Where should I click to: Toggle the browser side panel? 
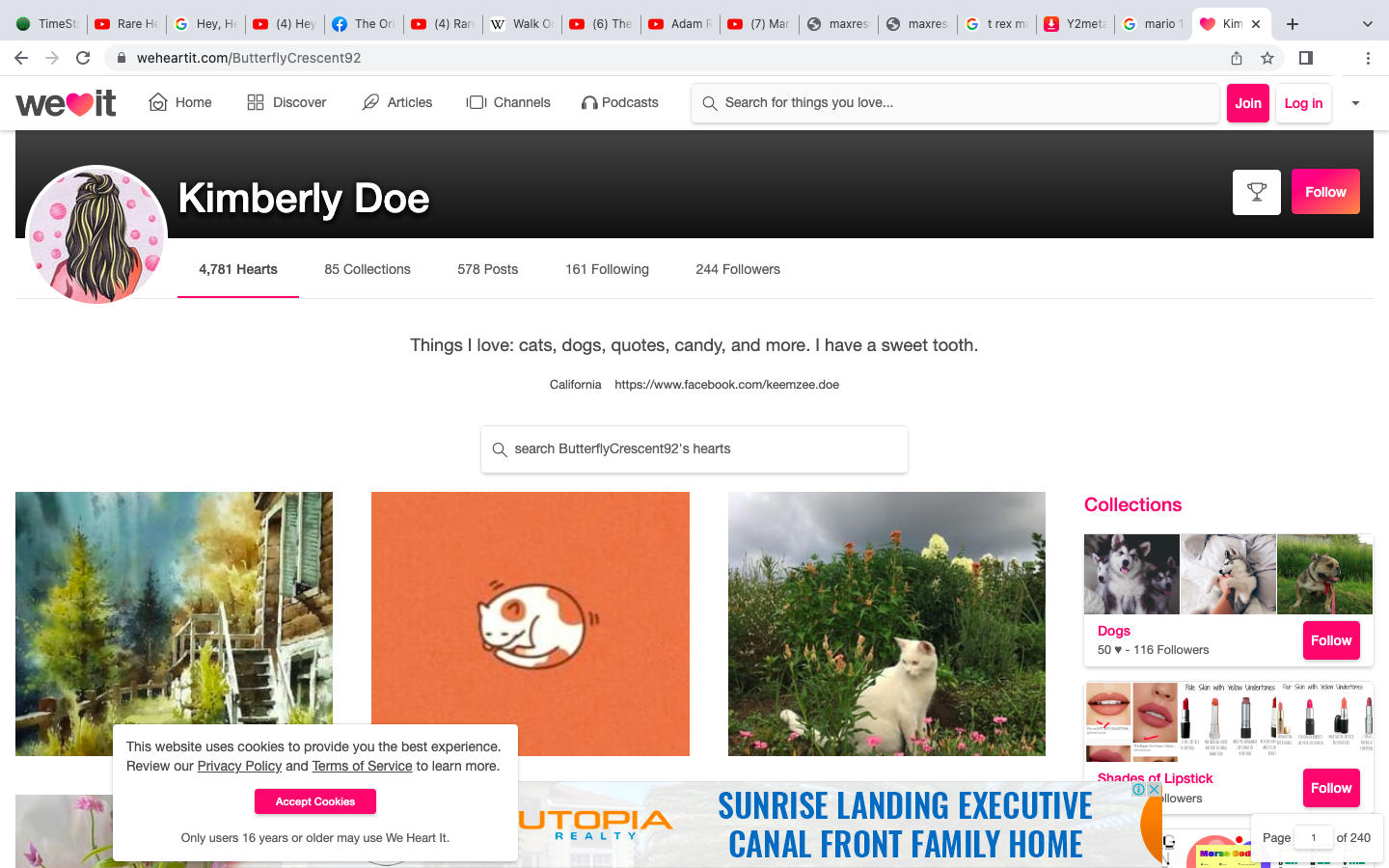[x=1306, y=58]
